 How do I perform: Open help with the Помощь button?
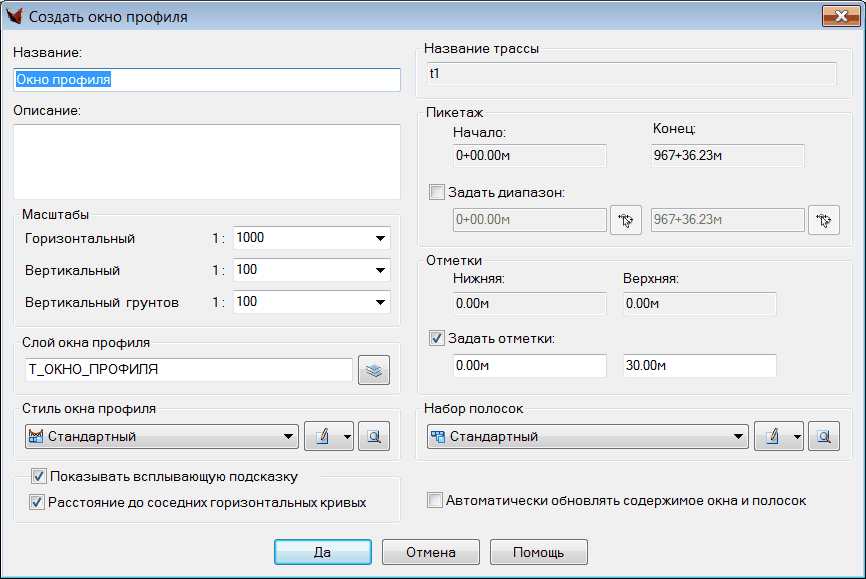coord(538,552)
